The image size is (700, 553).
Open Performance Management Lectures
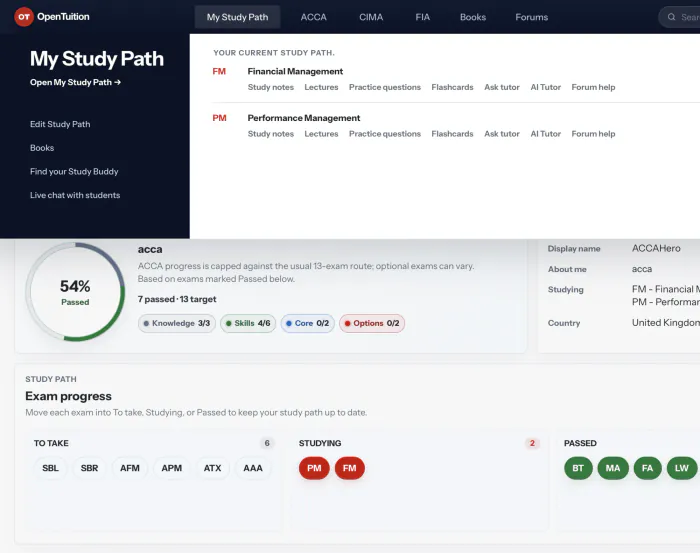[321, 133]
